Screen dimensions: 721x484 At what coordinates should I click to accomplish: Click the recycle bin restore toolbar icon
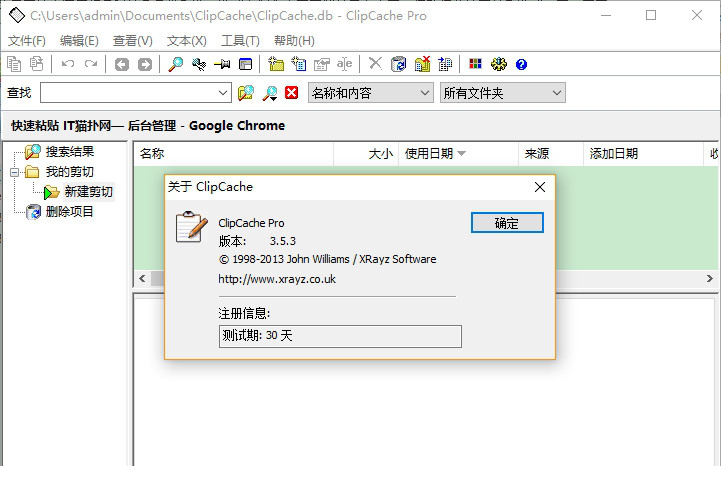coord(399,64)
